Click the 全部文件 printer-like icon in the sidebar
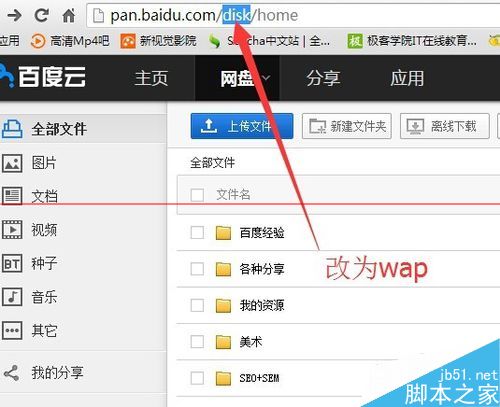This screenshot has width=500, height=407. 12,129
